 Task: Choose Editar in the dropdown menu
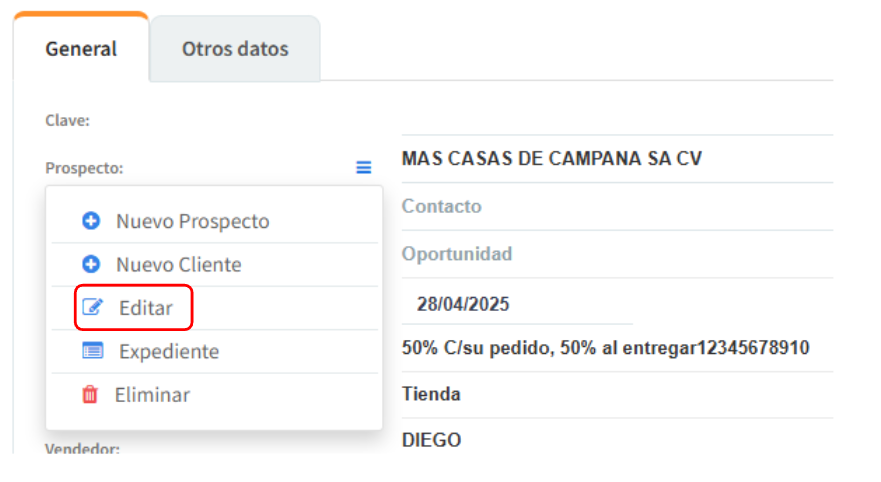click(x=145, y=308)
